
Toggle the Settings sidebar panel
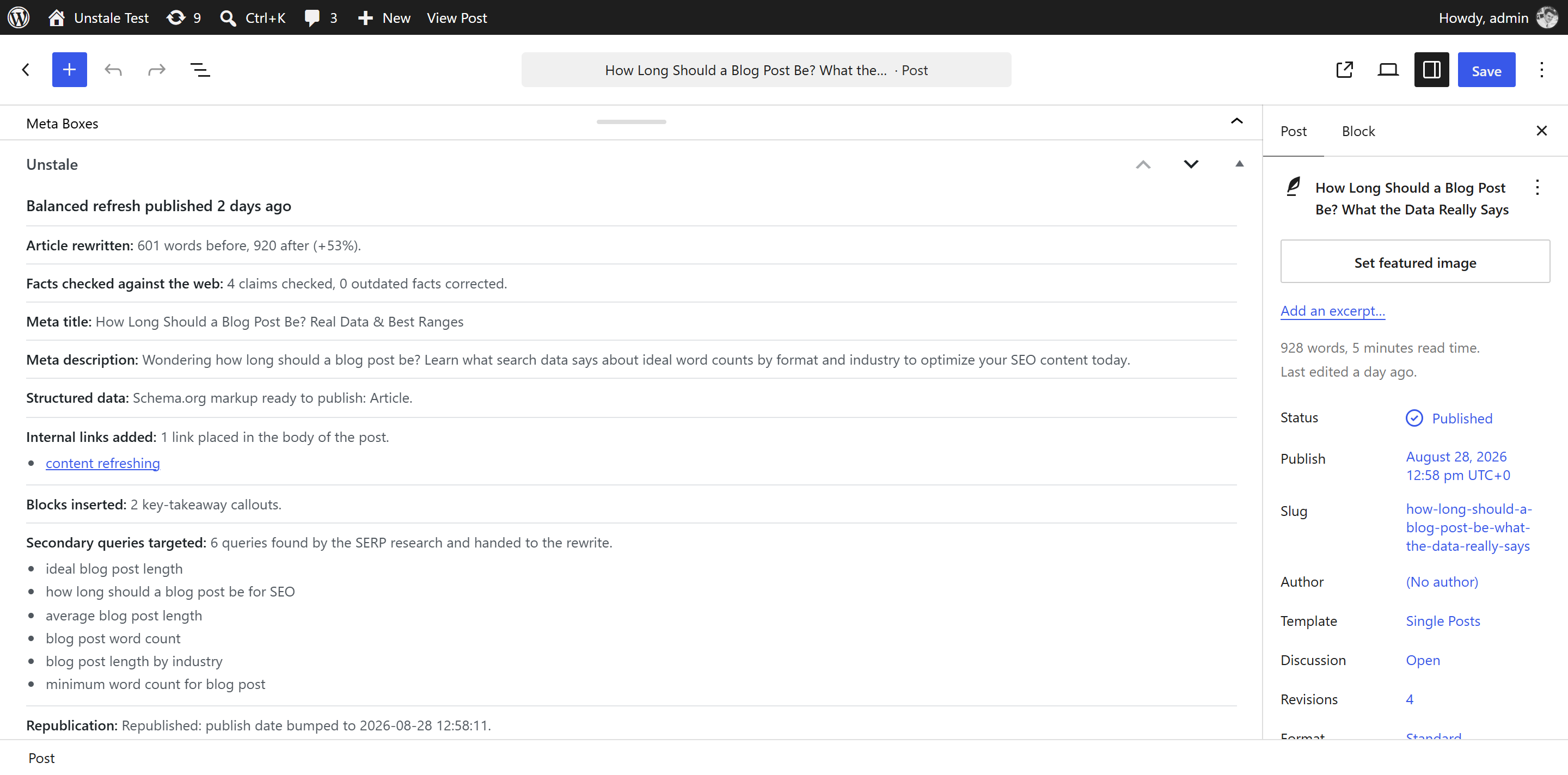point(1431,69)
